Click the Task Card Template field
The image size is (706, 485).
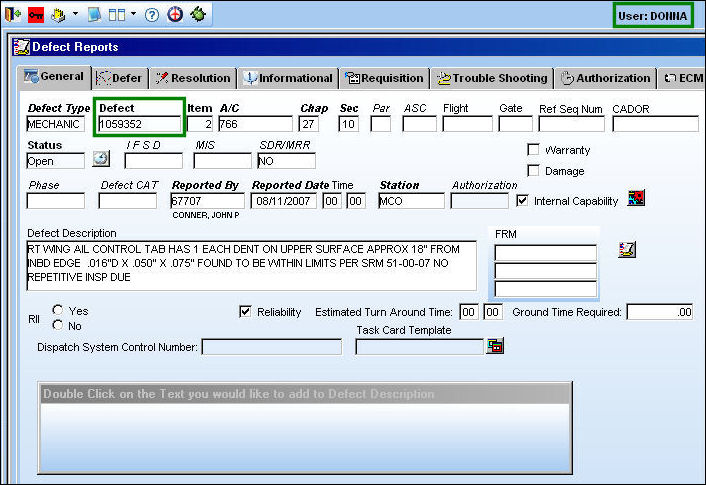click(x=419, y=347)
